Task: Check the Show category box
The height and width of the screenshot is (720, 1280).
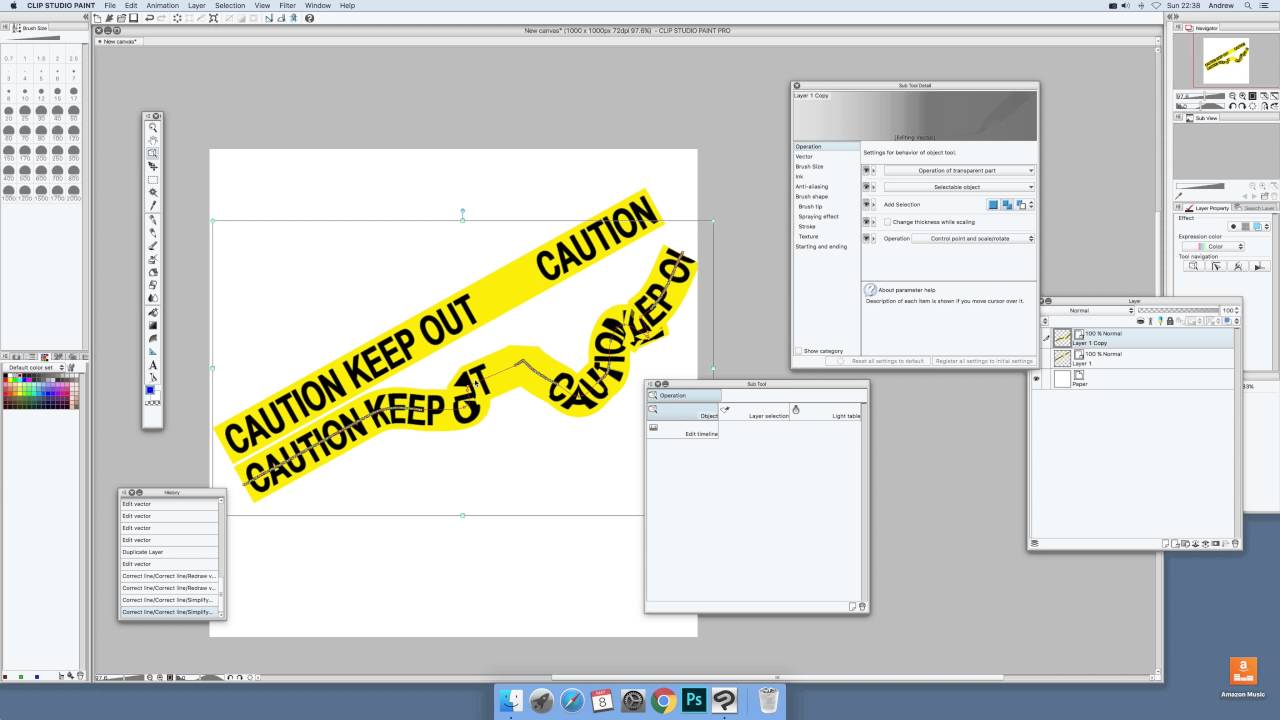Action: (x=800, y=350)
